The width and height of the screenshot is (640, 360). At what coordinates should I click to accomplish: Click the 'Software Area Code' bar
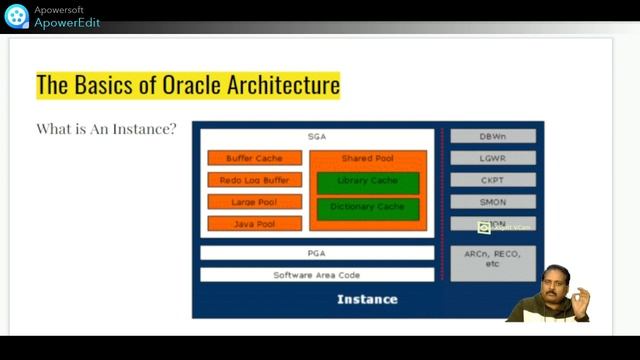(x=317, y=275)
